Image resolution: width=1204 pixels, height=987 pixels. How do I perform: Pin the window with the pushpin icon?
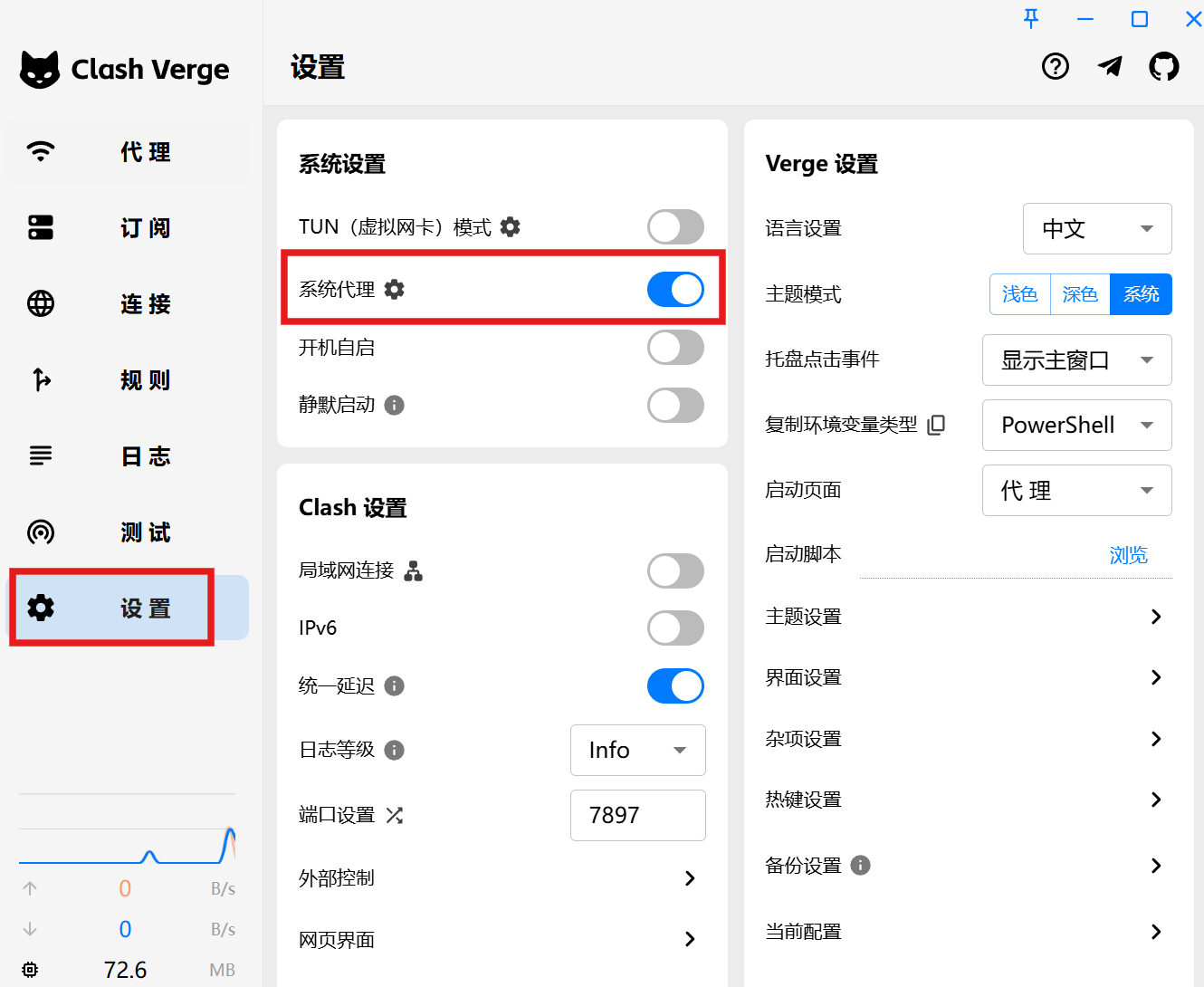pos(1031,19)
